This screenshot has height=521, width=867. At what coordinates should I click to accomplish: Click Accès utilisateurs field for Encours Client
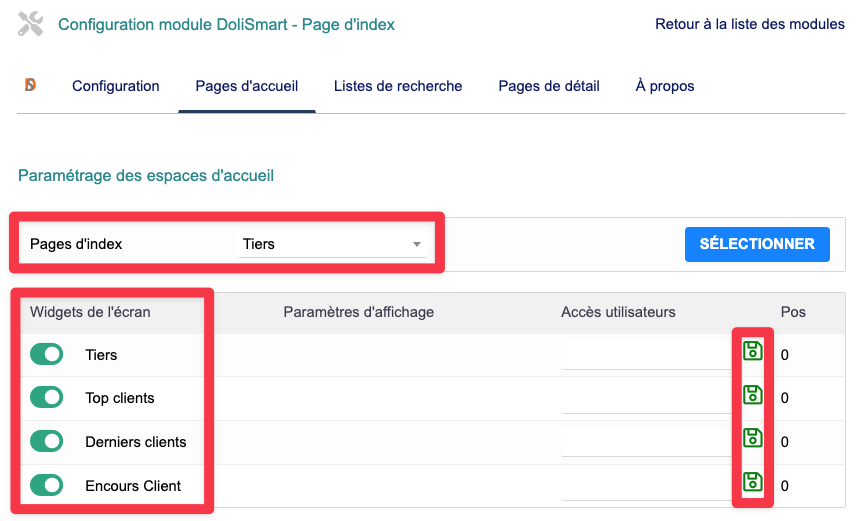[645, 486]
